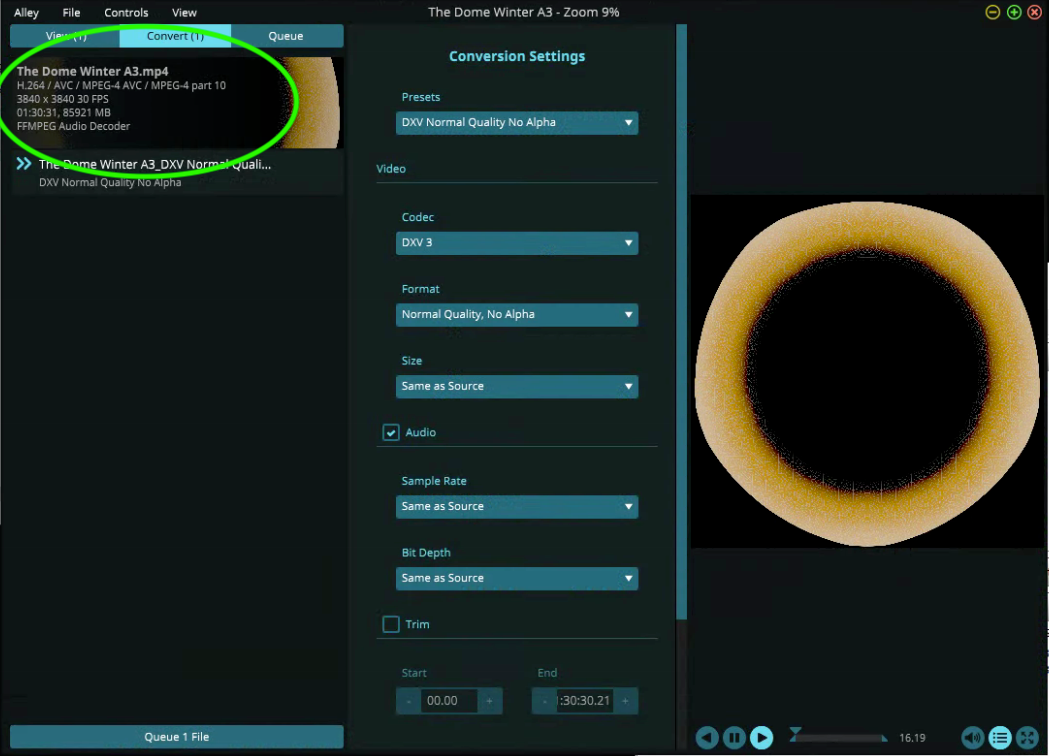The image size is (1049, 756).
Task: Open the Presets dropdown
Action: tap(516, 123)
